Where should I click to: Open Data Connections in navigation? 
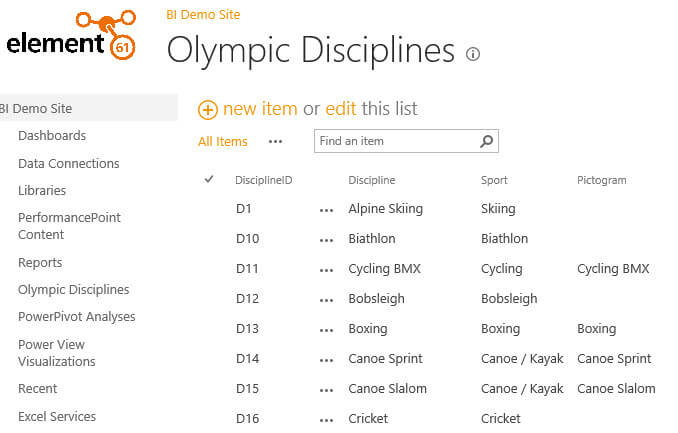tap(69, 163)
